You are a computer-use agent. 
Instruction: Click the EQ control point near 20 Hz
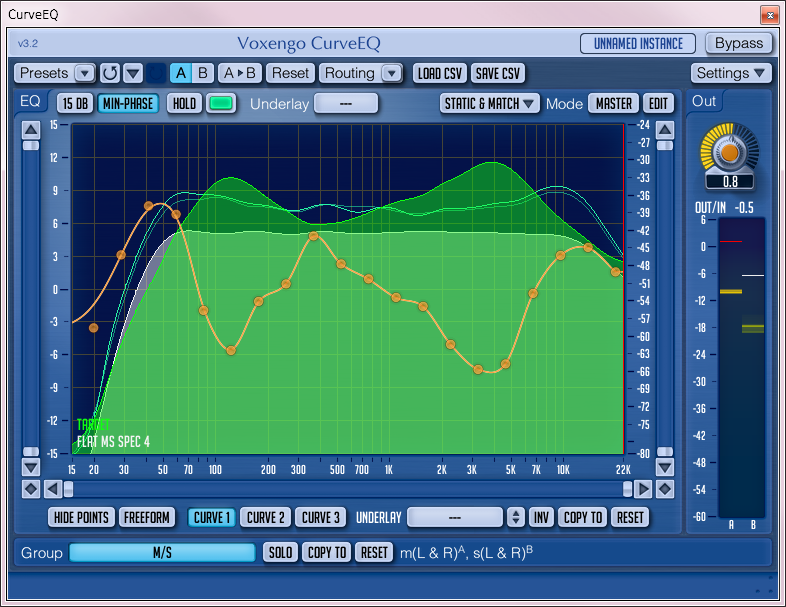[93, 328]
